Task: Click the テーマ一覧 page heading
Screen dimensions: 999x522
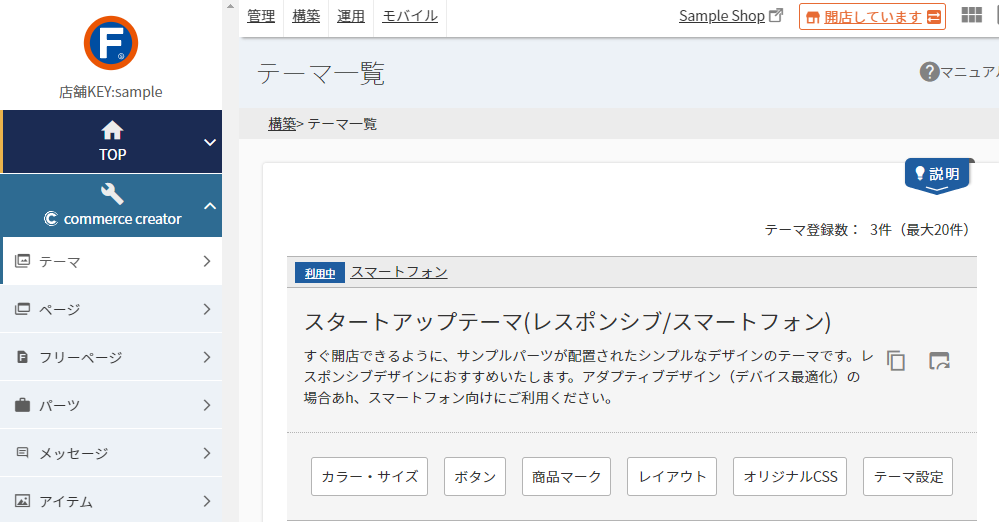Action: [321, 74]
